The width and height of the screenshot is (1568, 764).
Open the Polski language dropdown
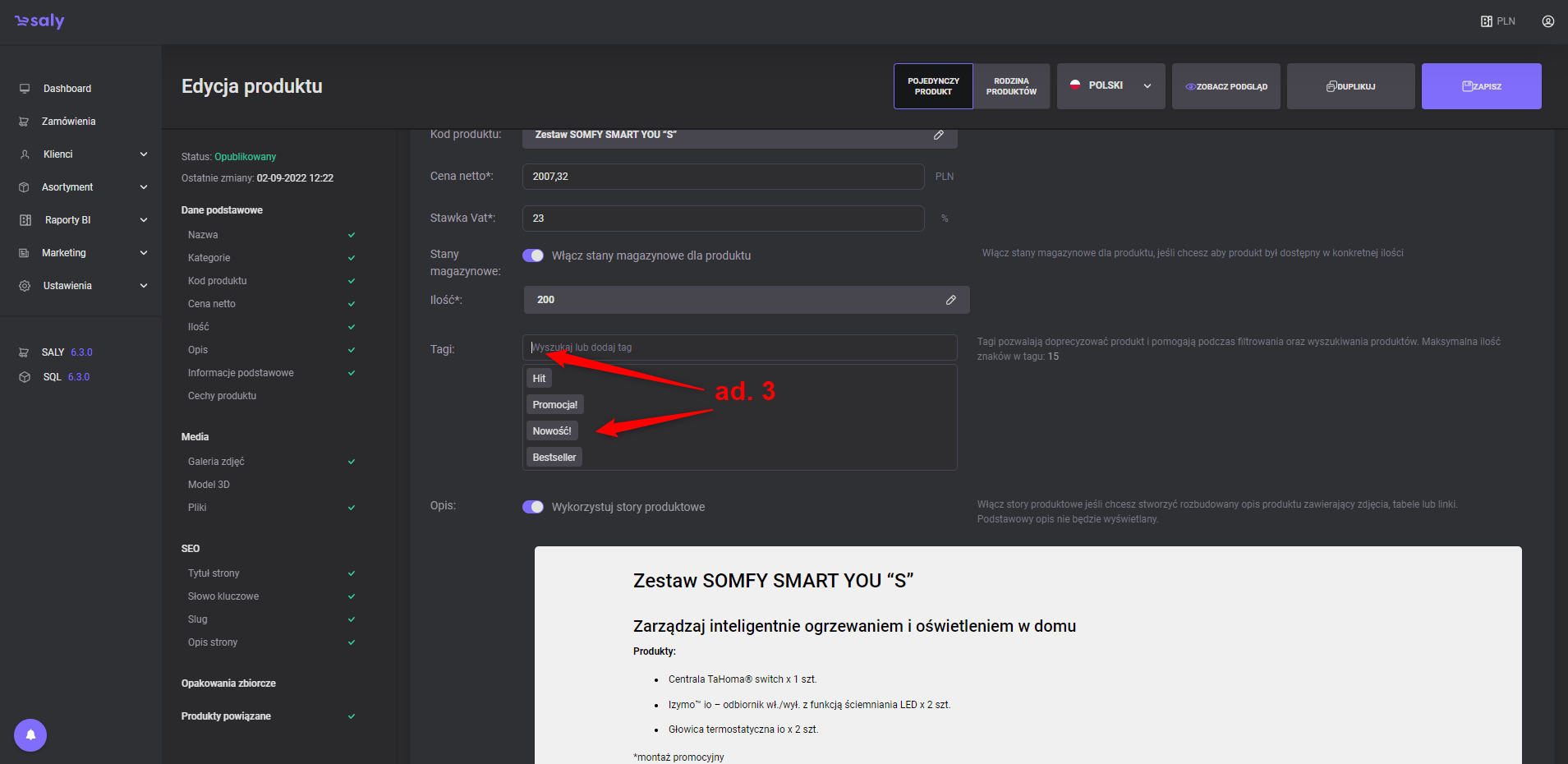pyautogui.click(x=1110, y=86)
